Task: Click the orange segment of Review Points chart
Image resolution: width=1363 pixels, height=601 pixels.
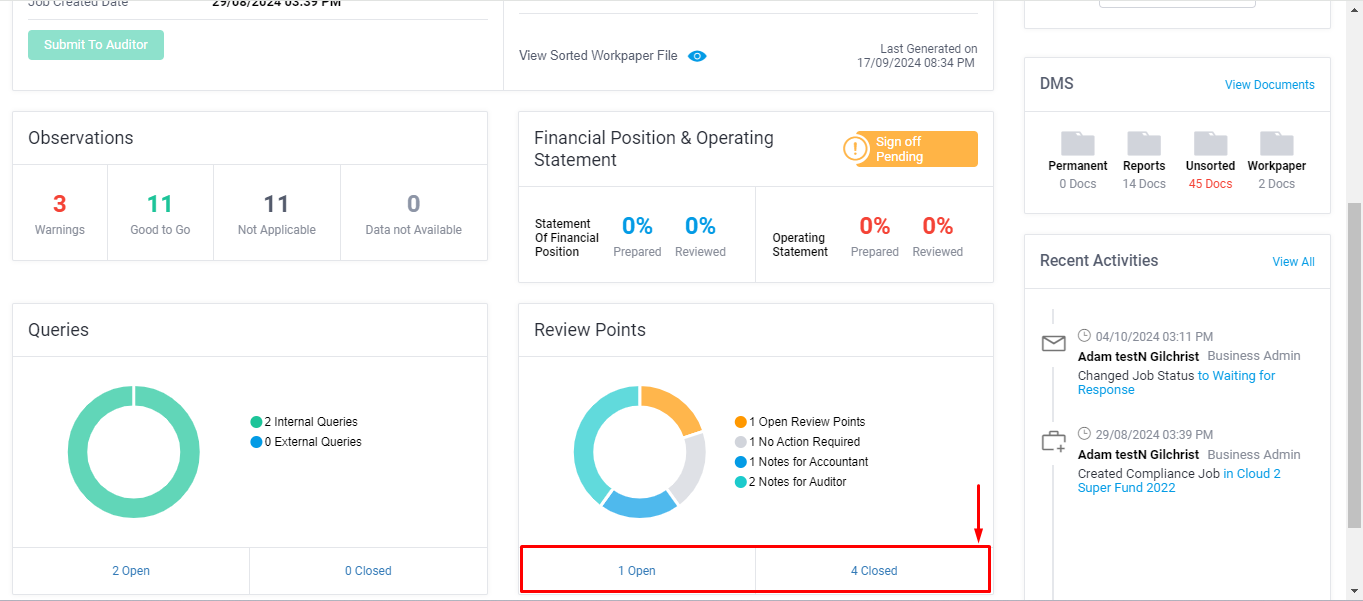Action: 671,406
